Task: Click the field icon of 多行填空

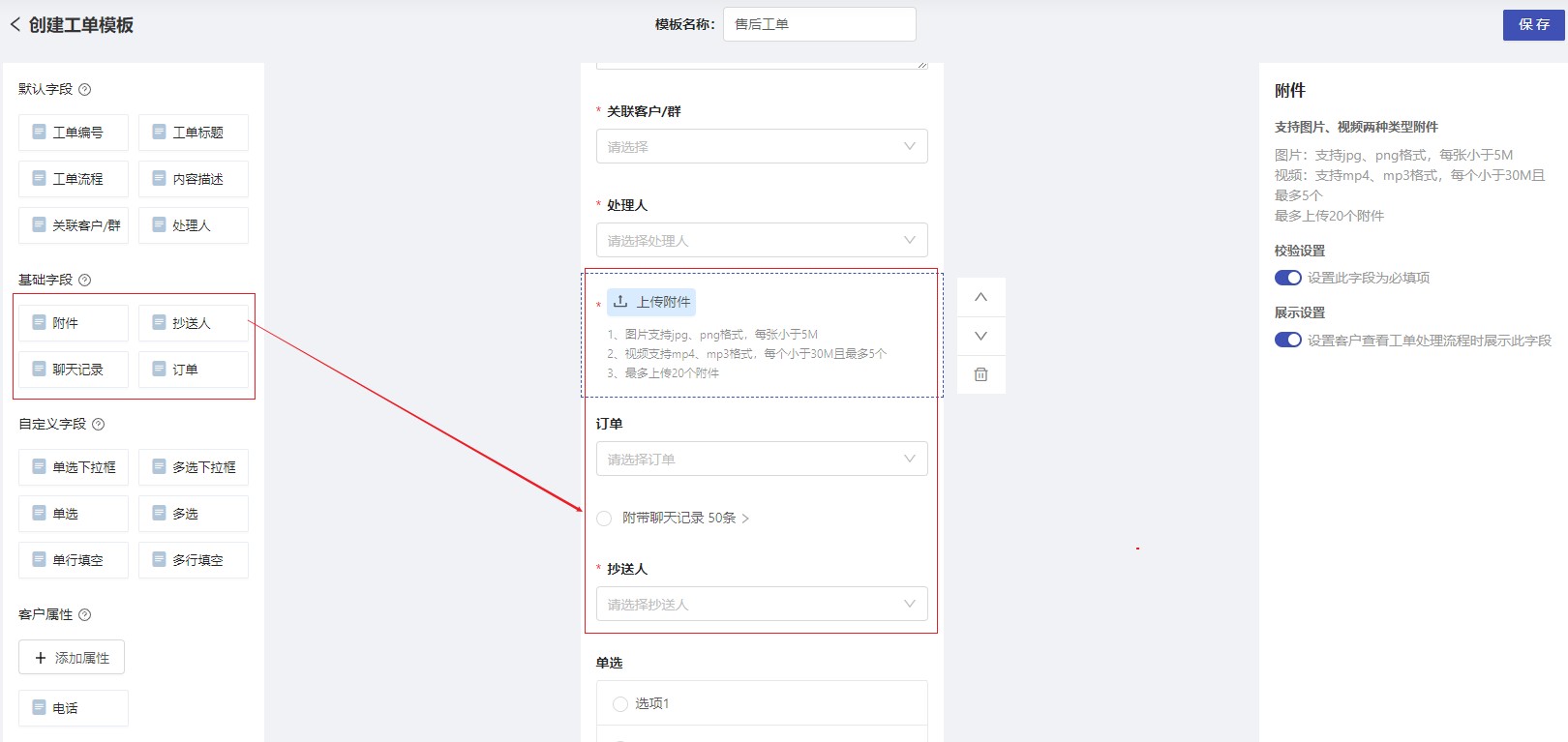Action: (x=159, y=559)
